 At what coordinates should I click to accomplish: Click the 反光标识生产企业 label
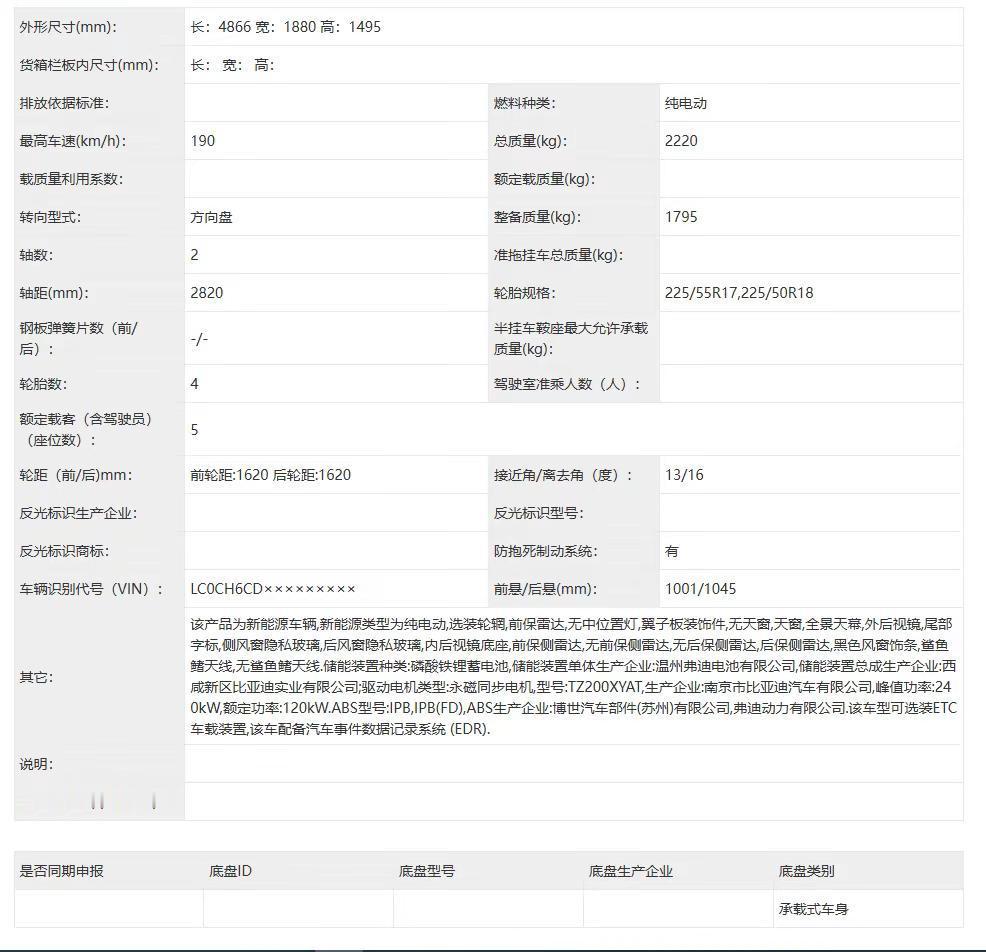[78, 513]
